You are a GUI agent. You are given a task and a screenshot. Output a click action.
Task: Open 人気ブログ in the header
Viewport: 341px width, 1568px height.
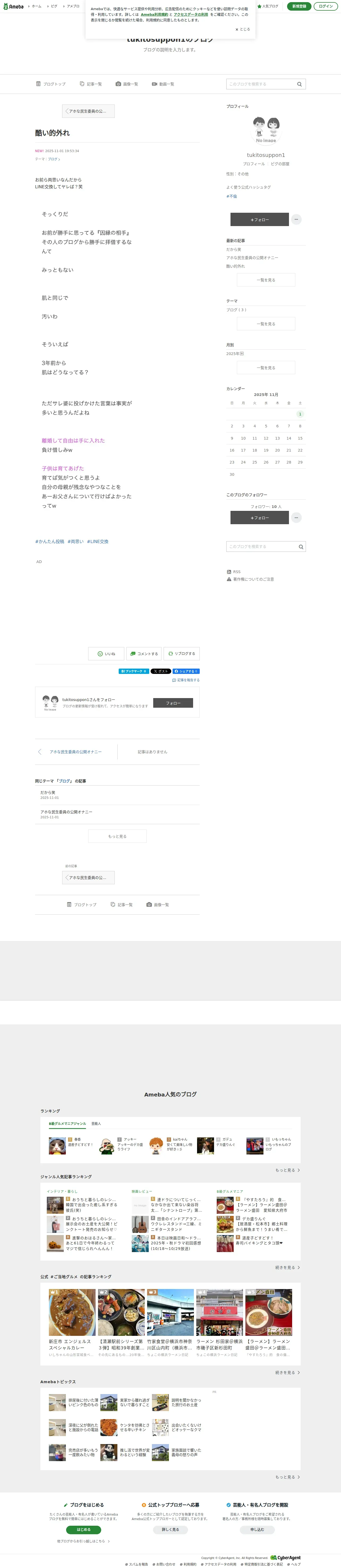pyautogui.click(x=268, y=6)
